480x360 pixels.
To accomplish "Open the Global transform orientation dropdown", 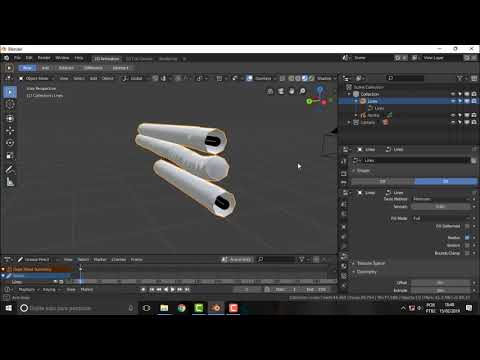I will tap(134, 78).
